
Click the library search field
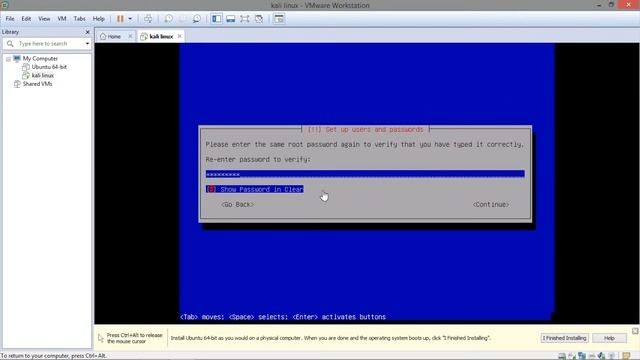(47, 44)
